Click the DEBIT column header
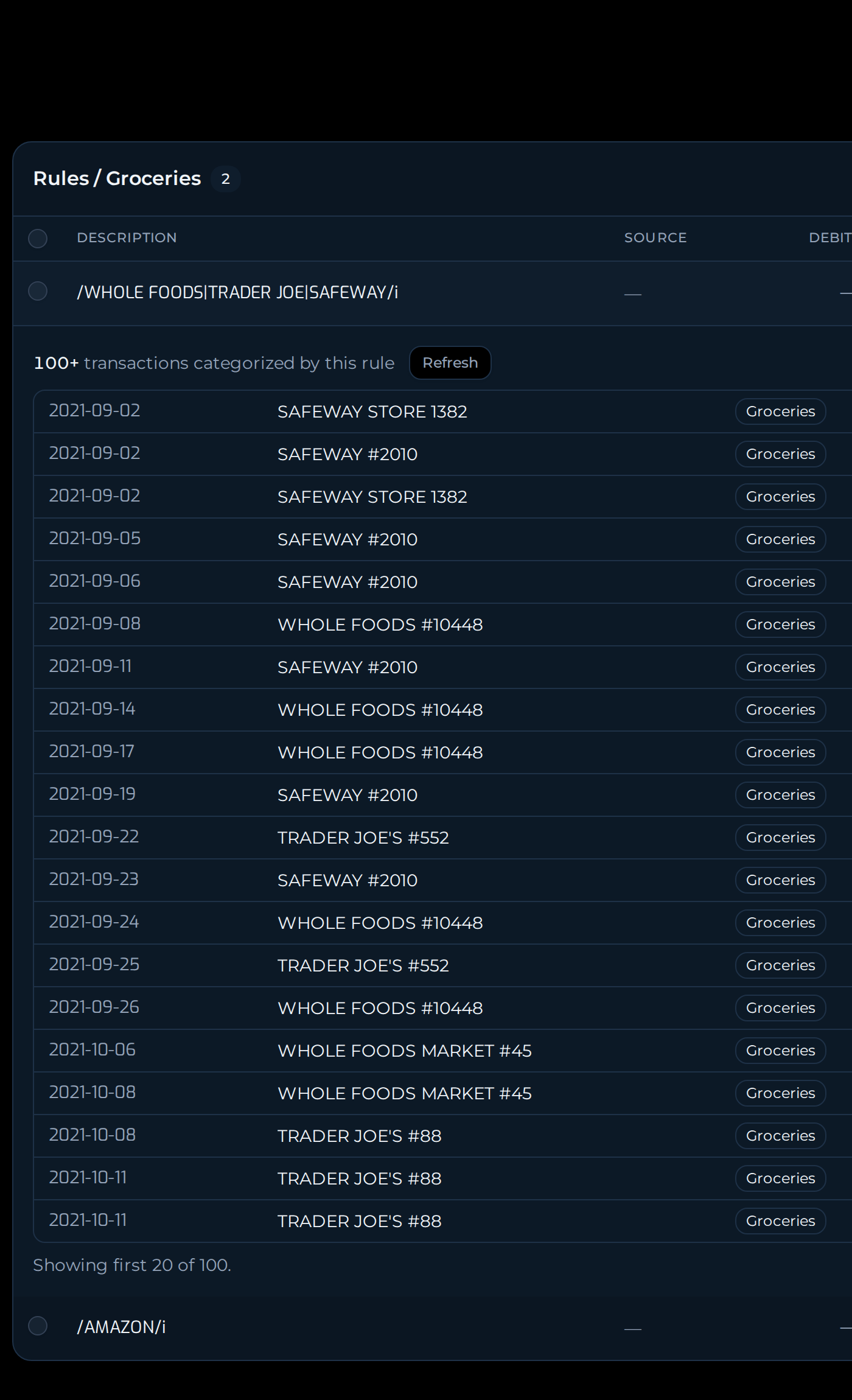This screenshot has width=852, height=1400. click(830, 238)
